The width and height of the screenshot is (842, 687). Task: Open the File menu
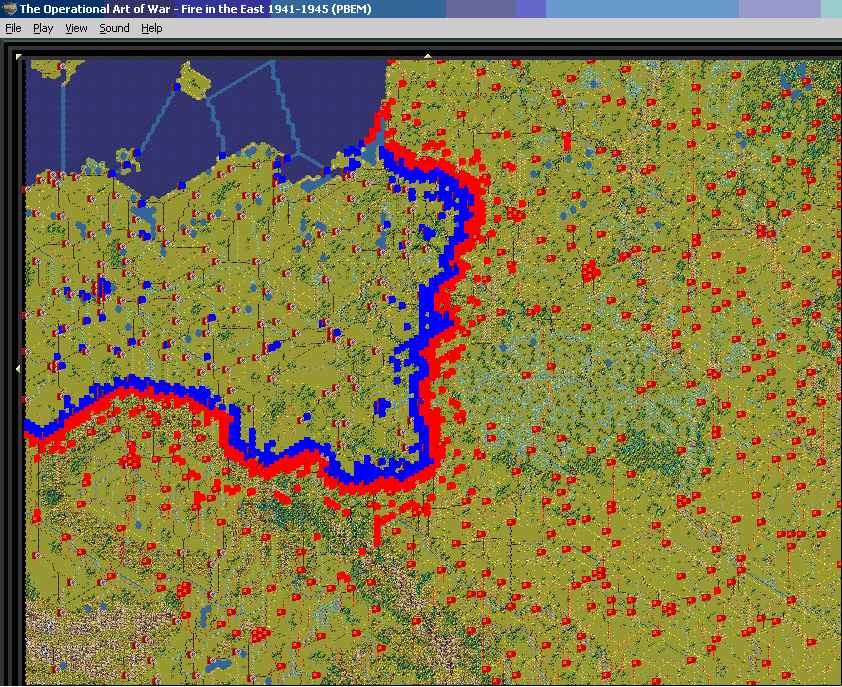tap(13, 28)
